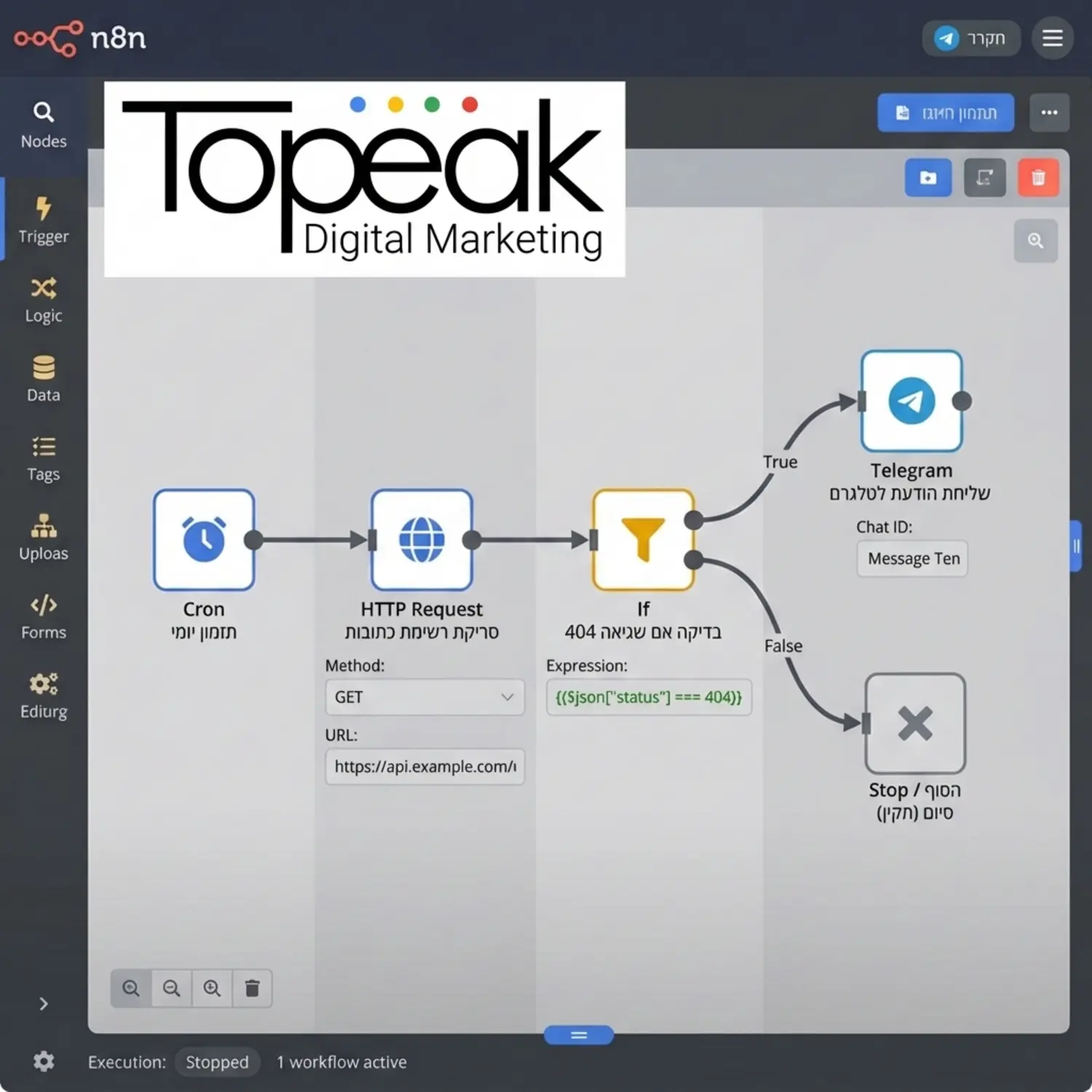
Task: Select the Telegram paper plane node
Action: 911,401
